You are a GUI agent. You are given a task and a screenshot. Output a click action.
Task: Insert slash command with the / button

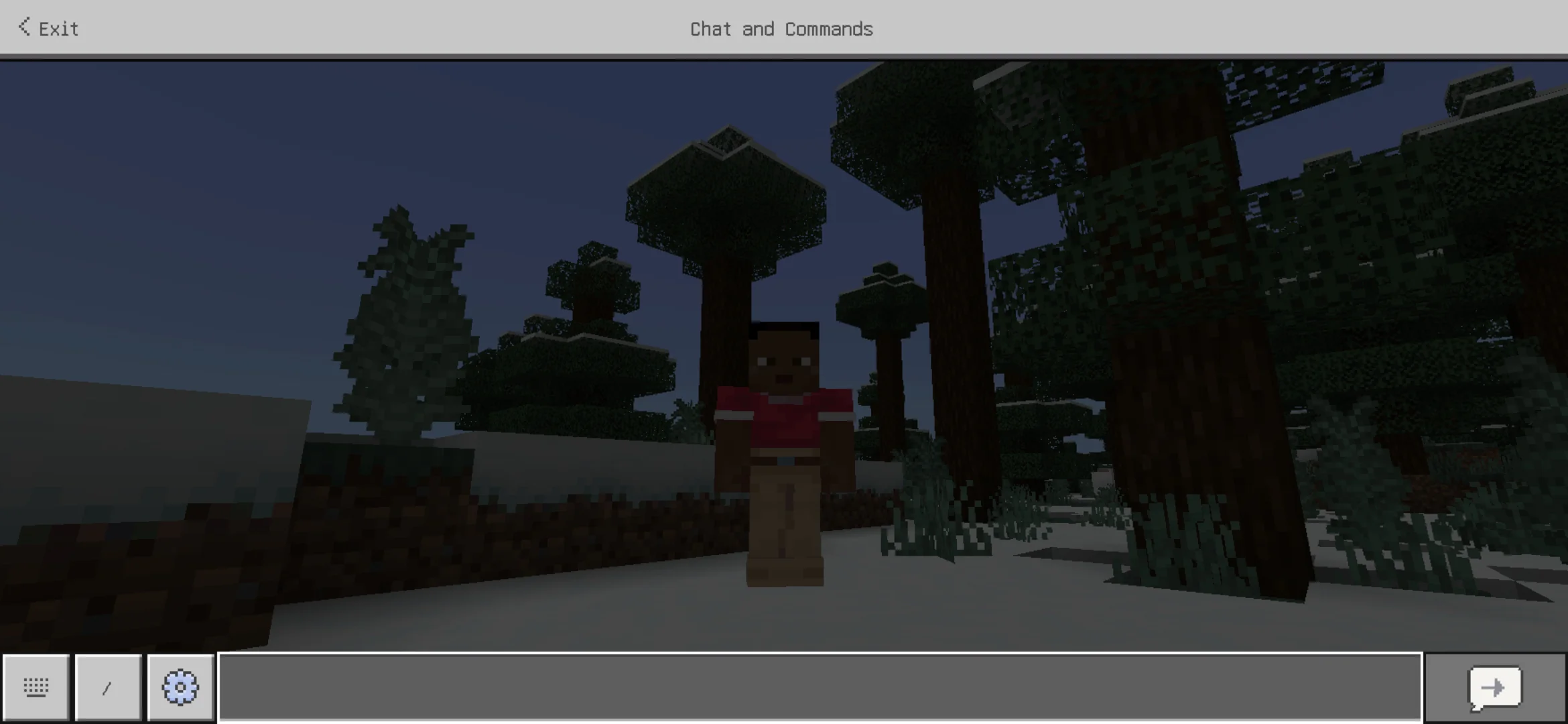tap(108, 688)
